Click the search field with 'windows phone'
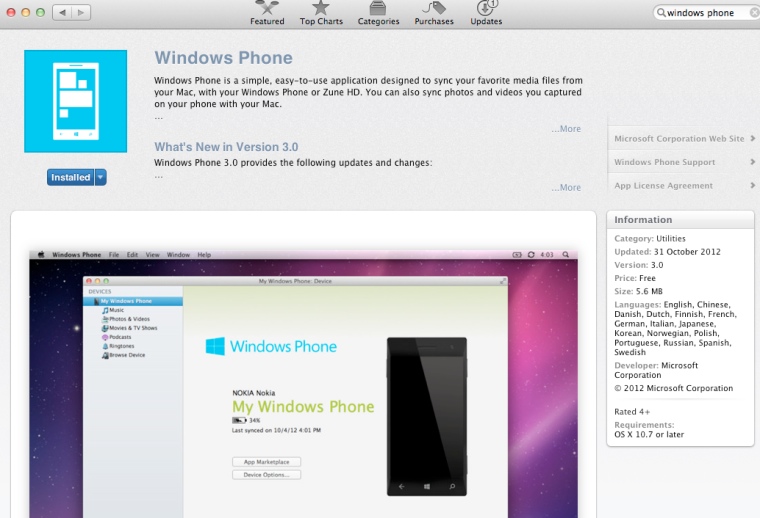 (706, 13)
